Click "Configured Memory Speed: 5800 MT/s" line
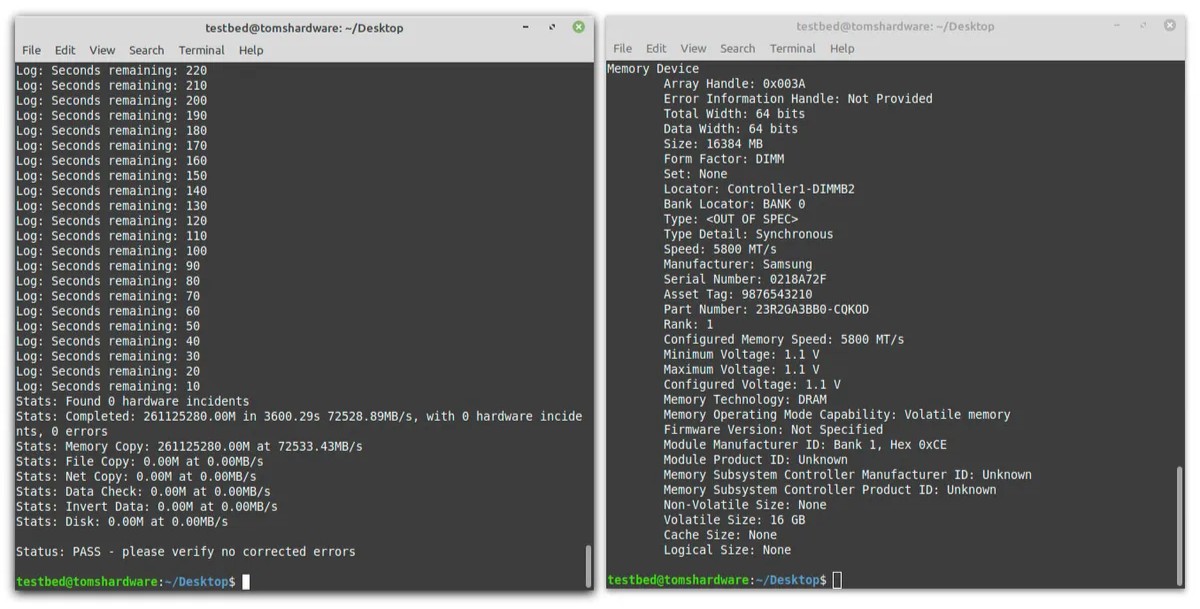 [x=784, y=339]
